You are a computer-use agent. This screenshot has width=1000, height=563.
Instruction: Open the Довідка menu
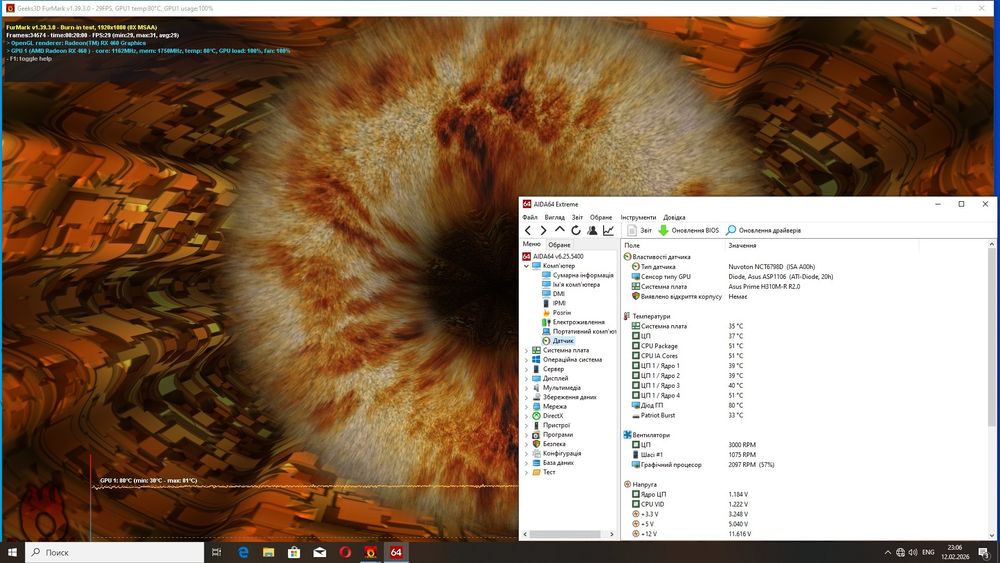point(674,217)
